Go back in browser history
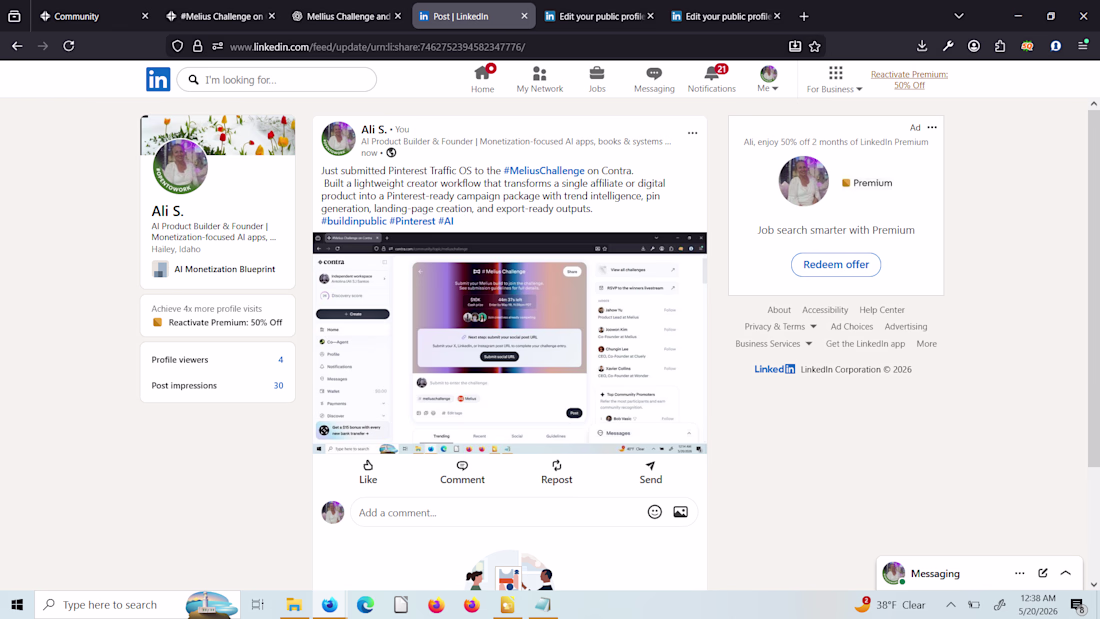The image size is (1100, 619). 18,46
